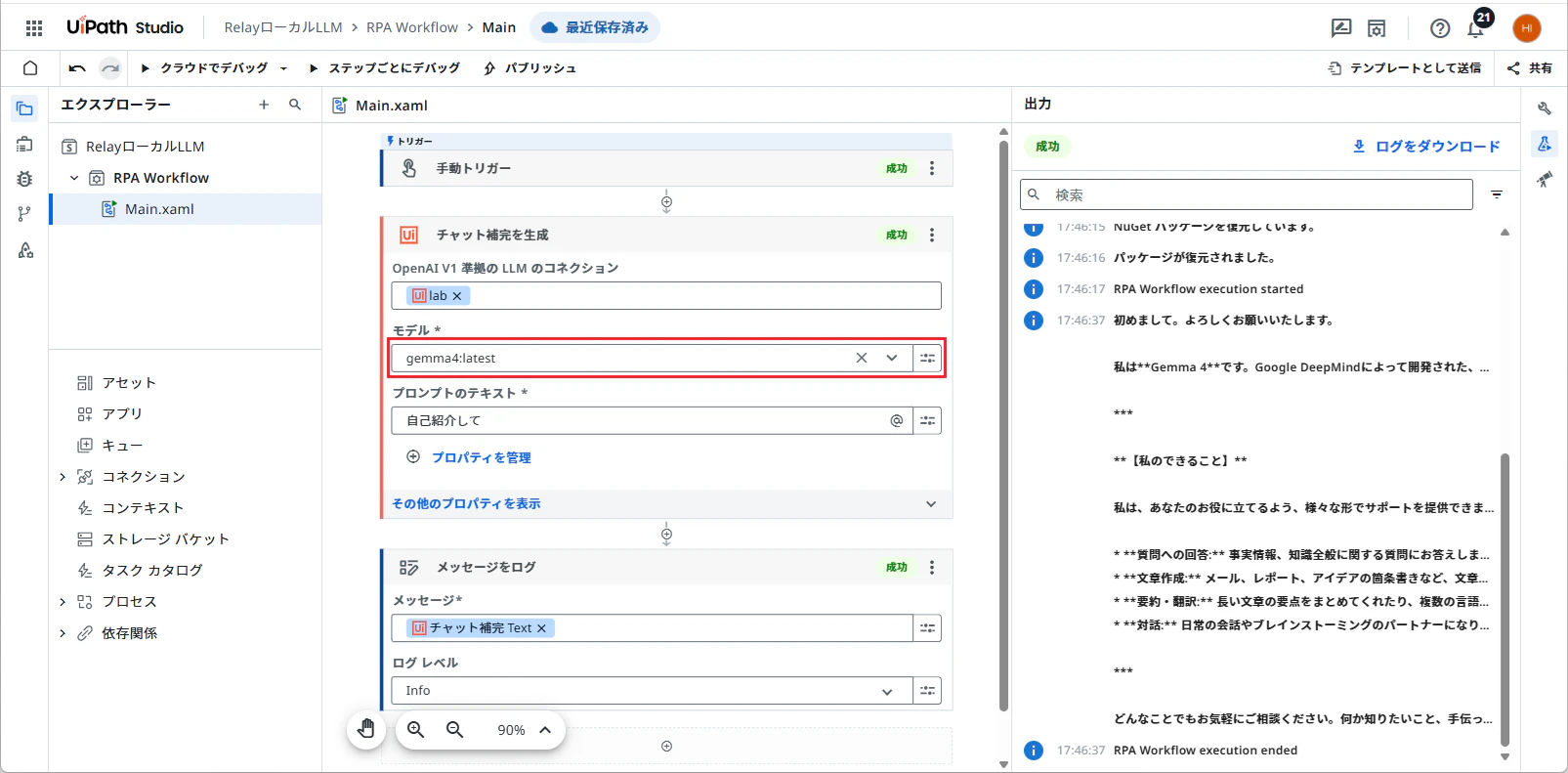Expand the コネクション tree node

(63, 477)
